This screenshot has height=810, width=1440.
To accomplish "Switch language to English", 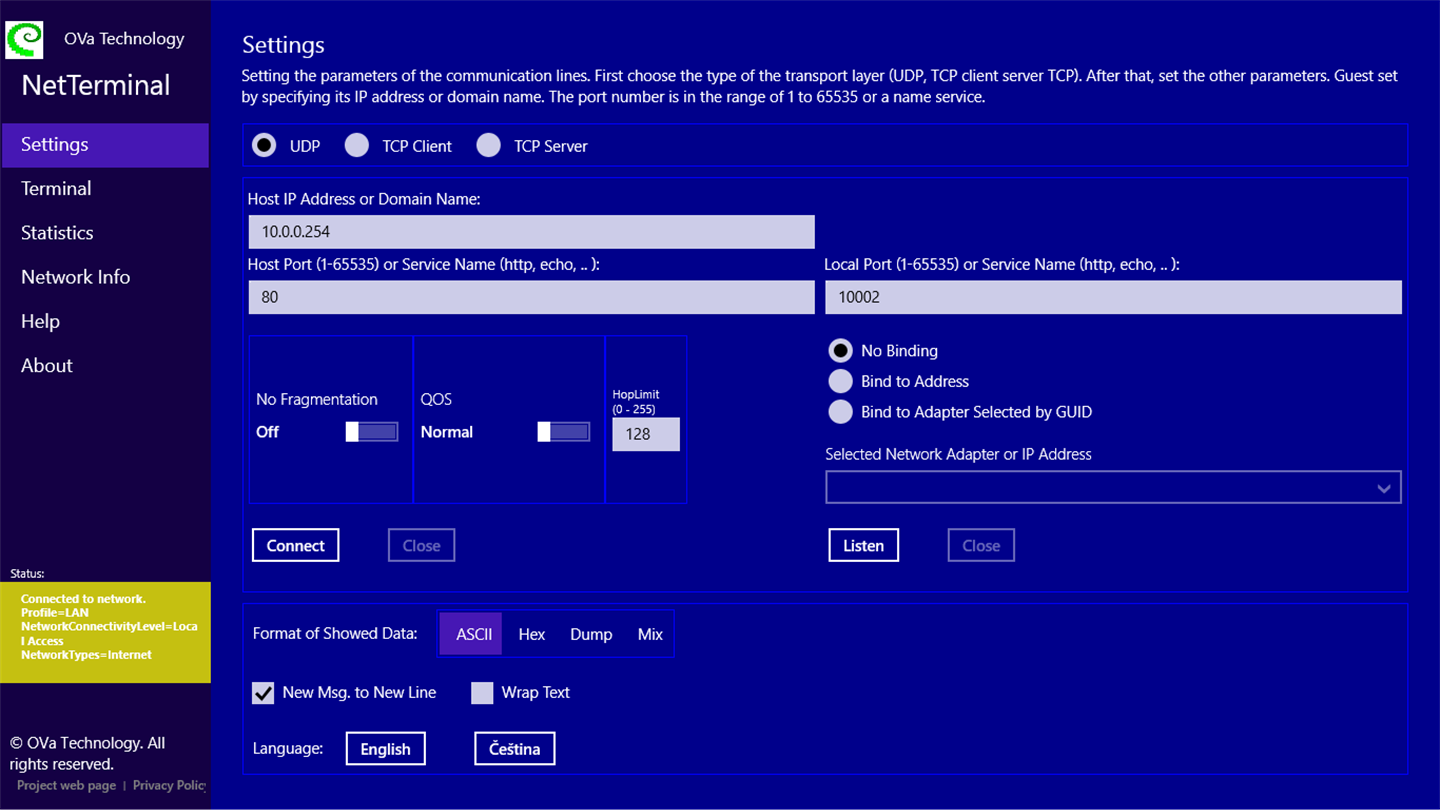I will [x=386, y=749].
